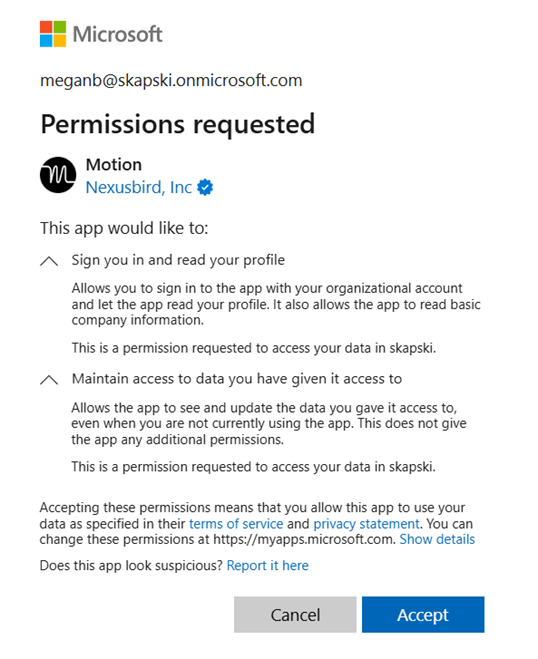Image resolution: width=538 pixels, height=659 pixels.
Task: Open the terms of service link
Action: 236,524
